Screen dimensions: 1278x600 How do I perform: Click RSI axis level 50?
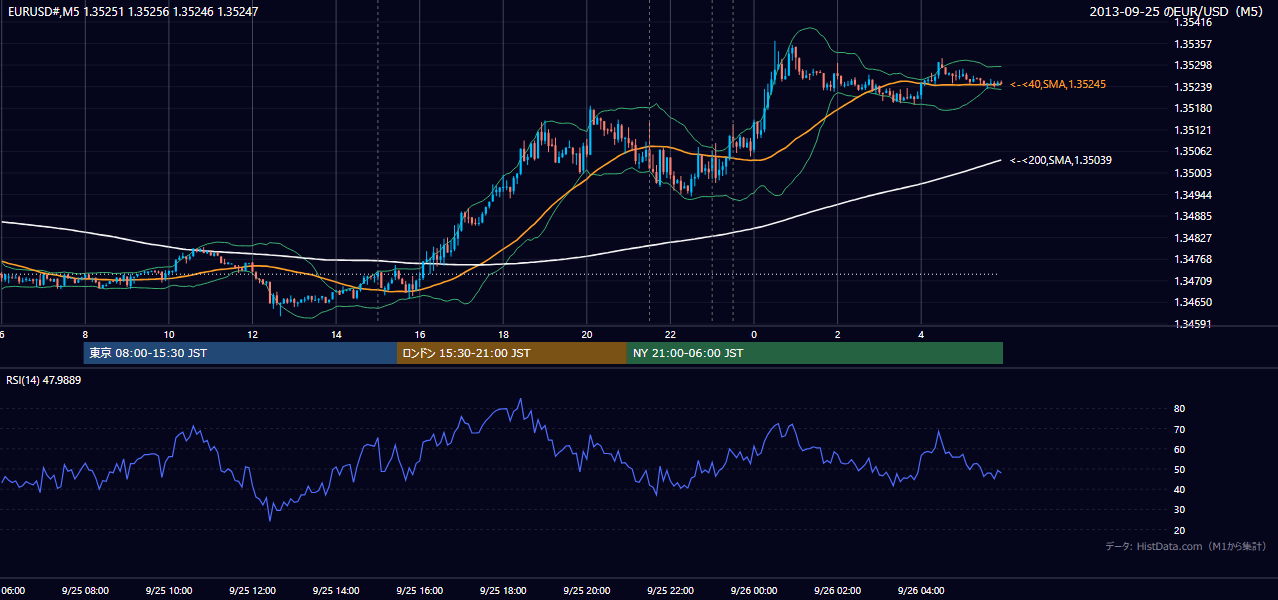pyautogui.click(x=1179, y=469)
